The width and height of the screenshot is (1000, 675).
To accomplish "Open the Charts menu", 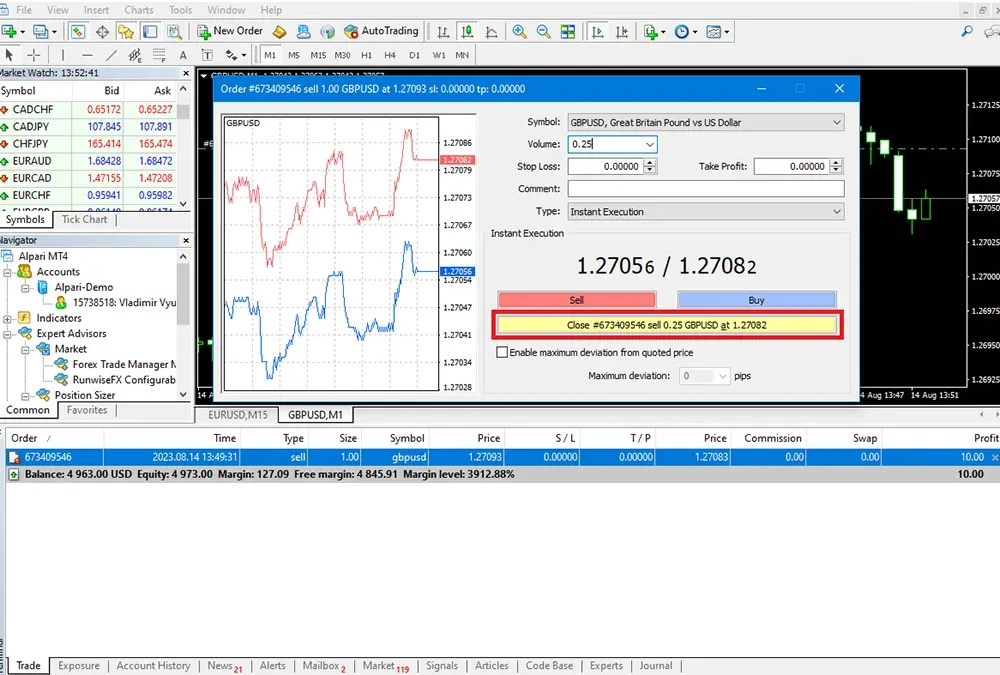I will tap(139, 10).
